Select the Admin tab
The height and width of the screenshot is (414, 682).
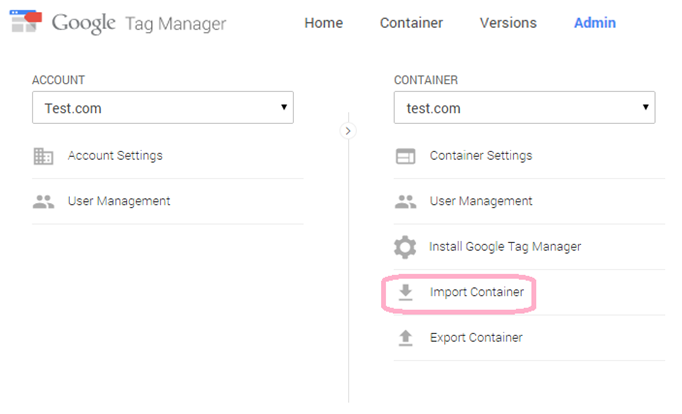click(595, 23)
